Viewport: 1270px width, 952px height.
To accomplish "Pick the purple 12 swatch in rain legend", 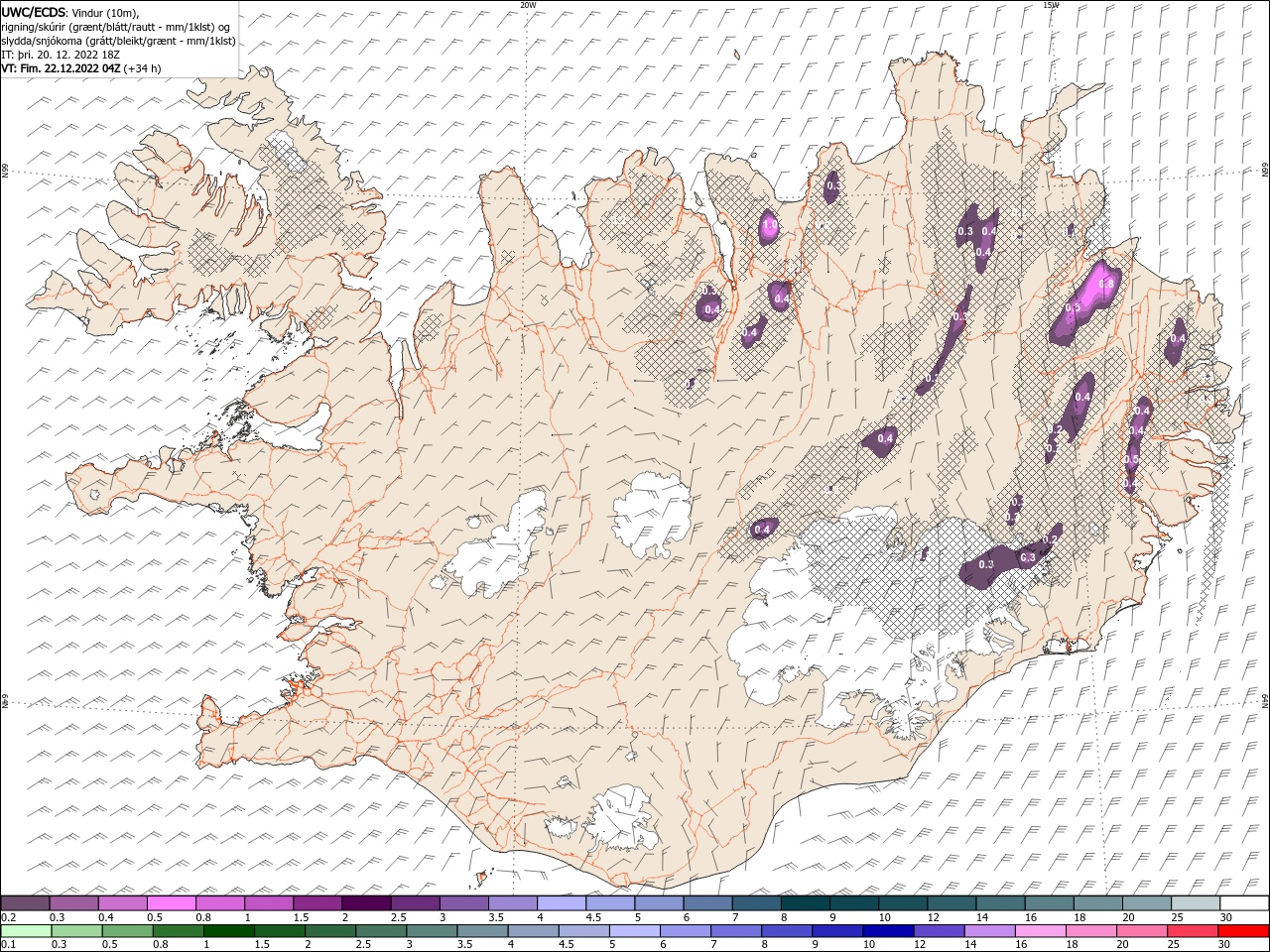I will [938, 931].
